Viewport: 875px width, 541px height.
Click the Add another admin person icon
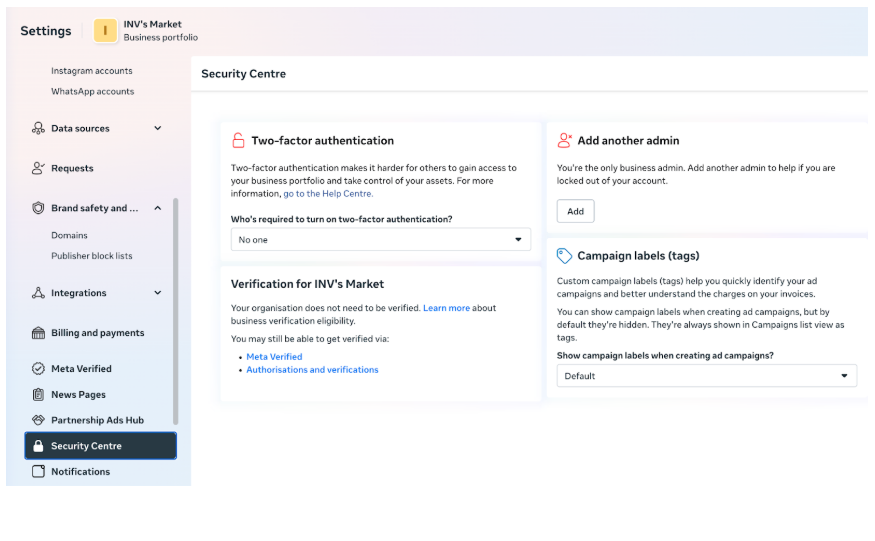click(x=565, y=141)
